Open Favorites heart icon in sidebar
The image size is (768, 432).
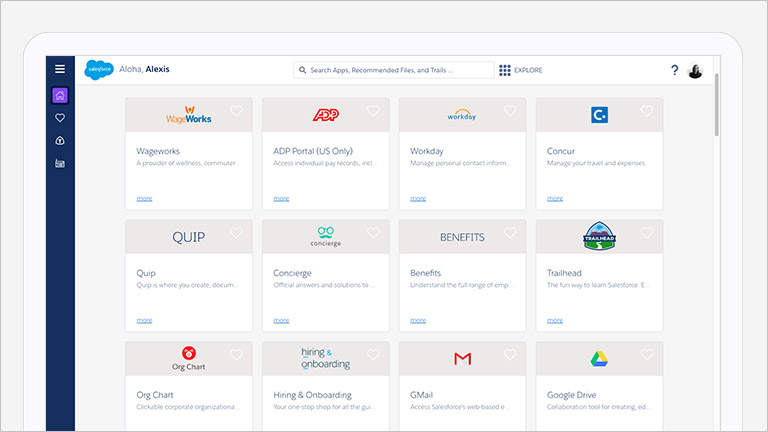60,118
